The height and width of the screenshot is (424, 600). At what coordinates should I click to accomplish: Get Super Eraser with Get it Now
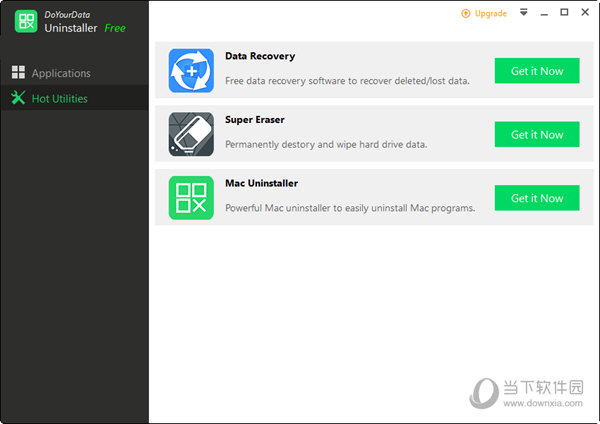(537, 134)
